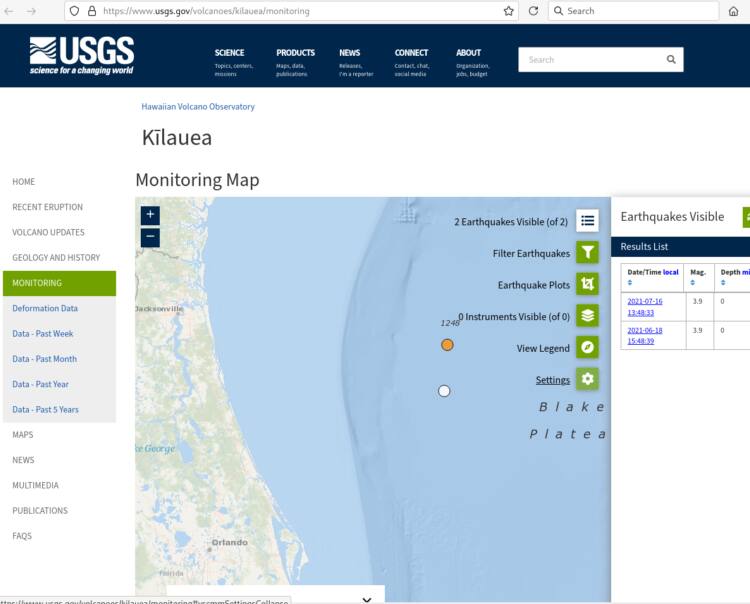Go back in browser history
Image resolution: width=750 pixels, height=604 pixels.
9,11
